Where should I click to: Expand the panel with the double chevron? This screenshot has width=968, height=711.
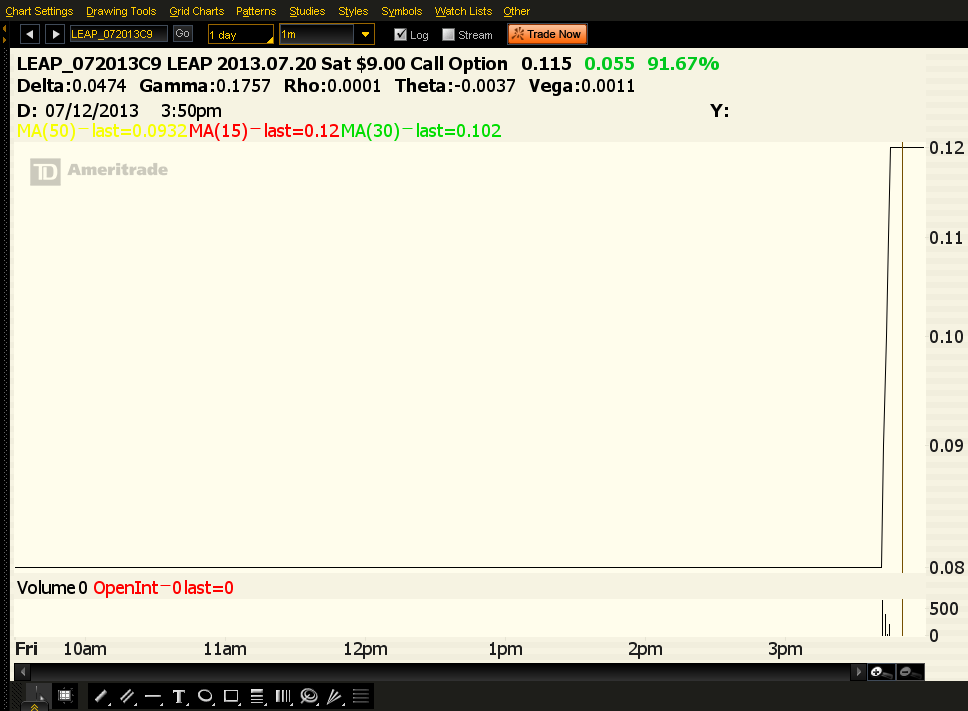tap(34, 706)
